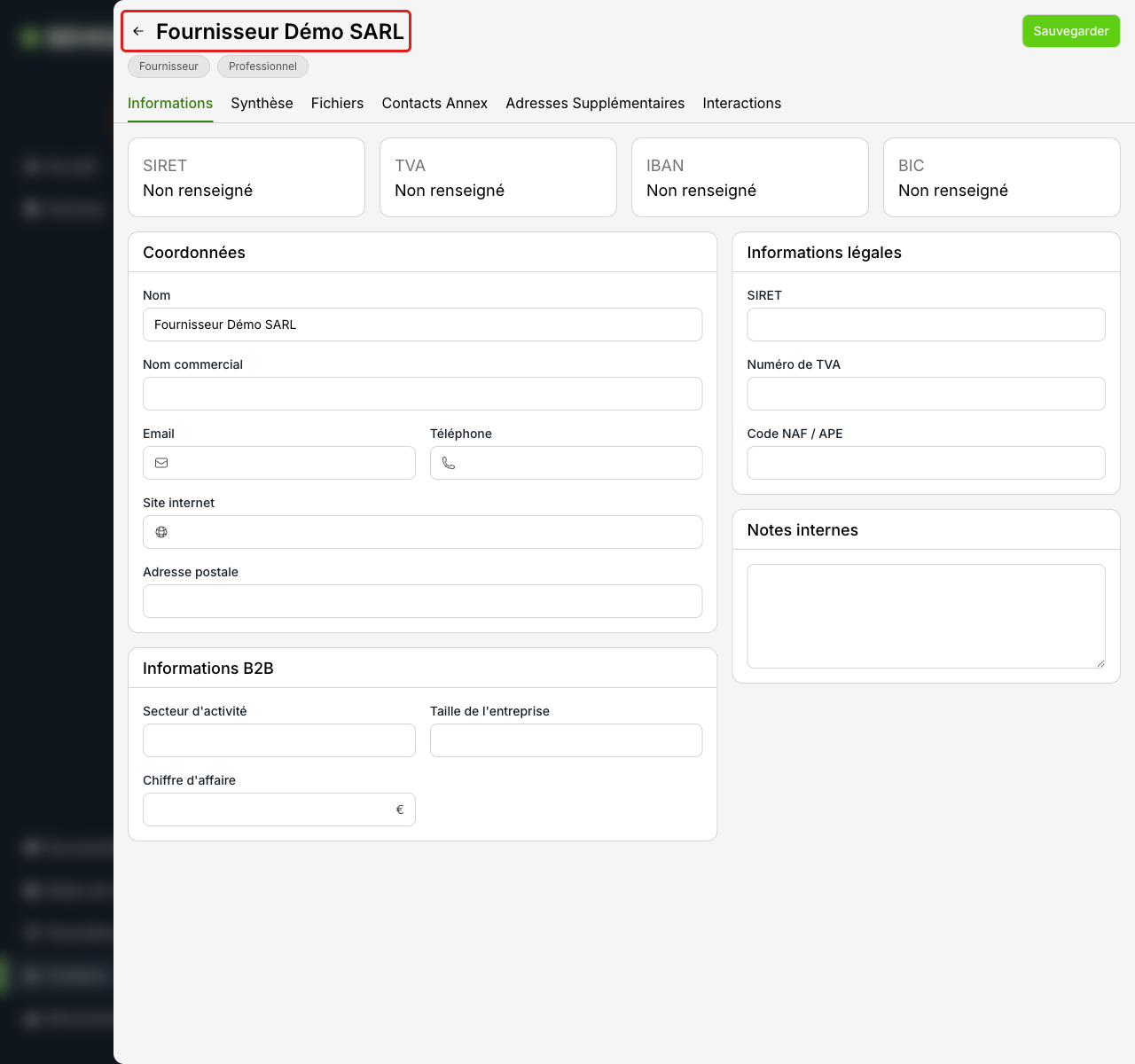Click inside the Téléphone input field
Viewport: 1135px width, 1064px height.
tap(567, 463)
